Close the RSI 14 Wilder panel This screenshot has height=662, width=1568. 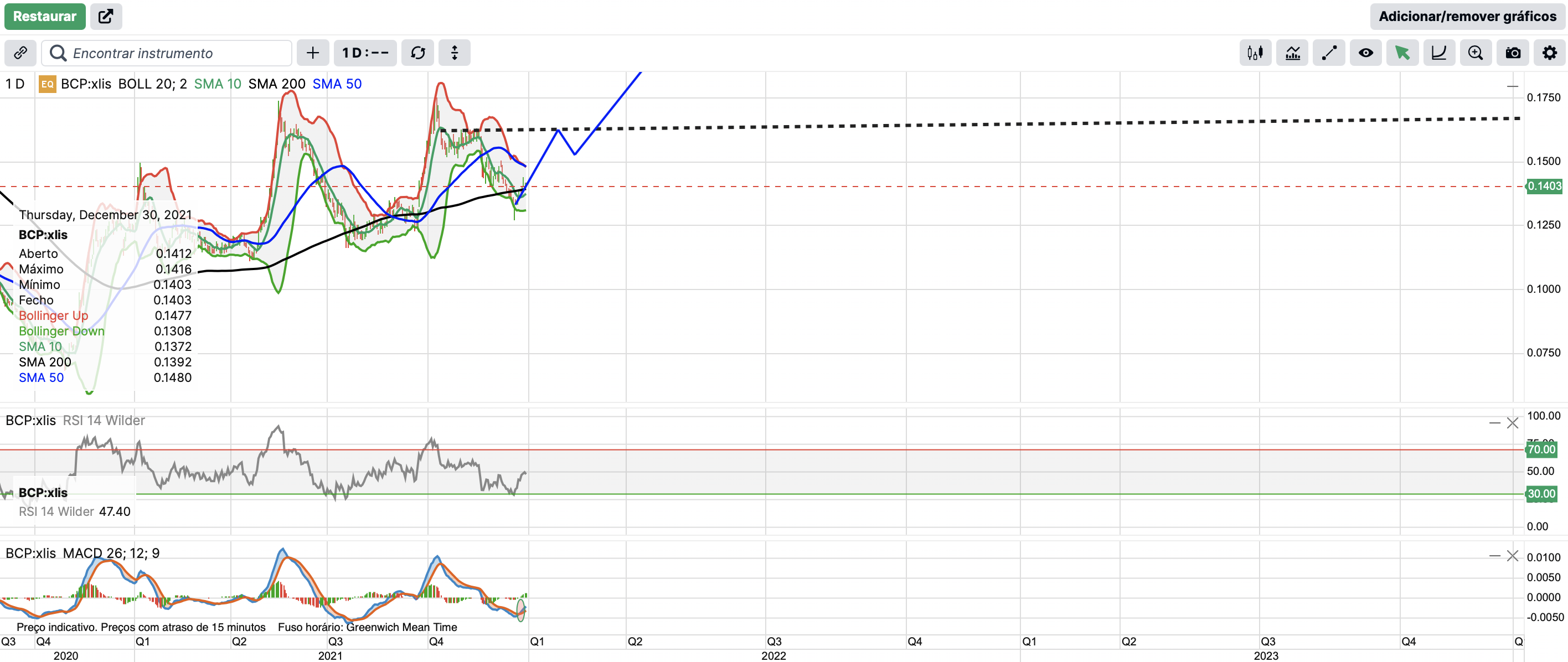point(1512,423)
